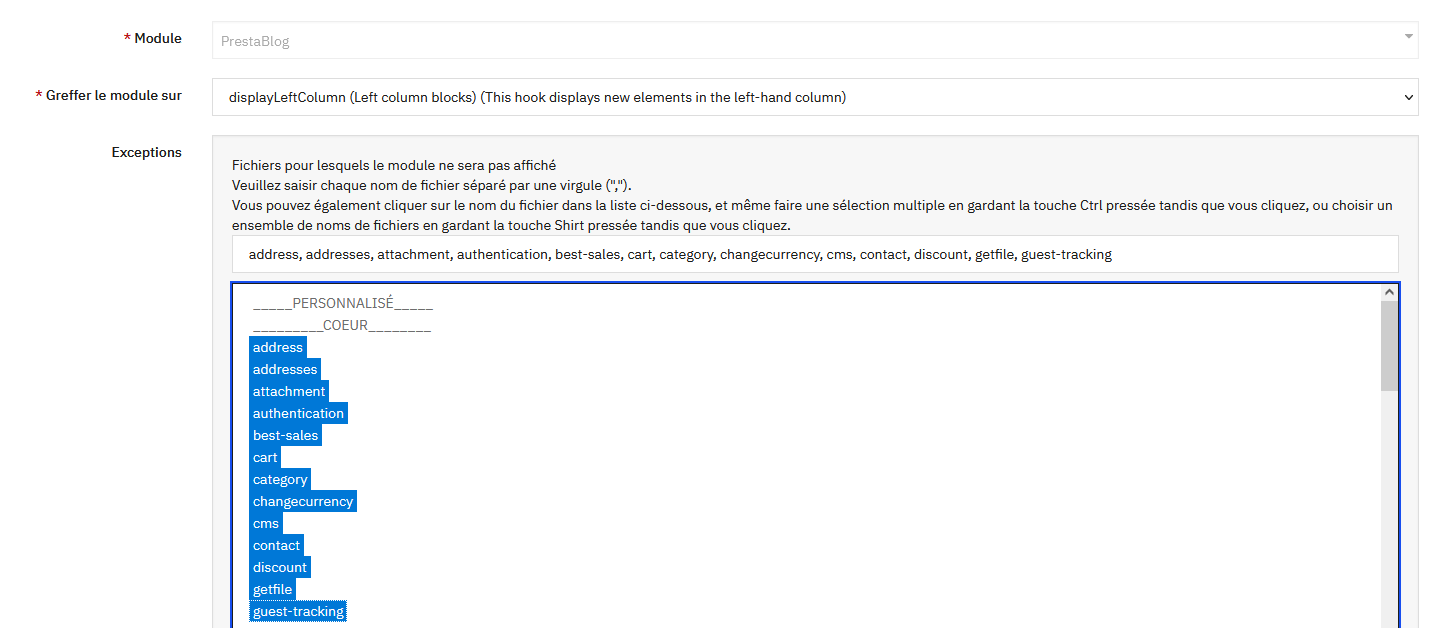Select 'changecurrency' list entry
The width and height of the screenshot is (1429, 628).
pos(303,502)
